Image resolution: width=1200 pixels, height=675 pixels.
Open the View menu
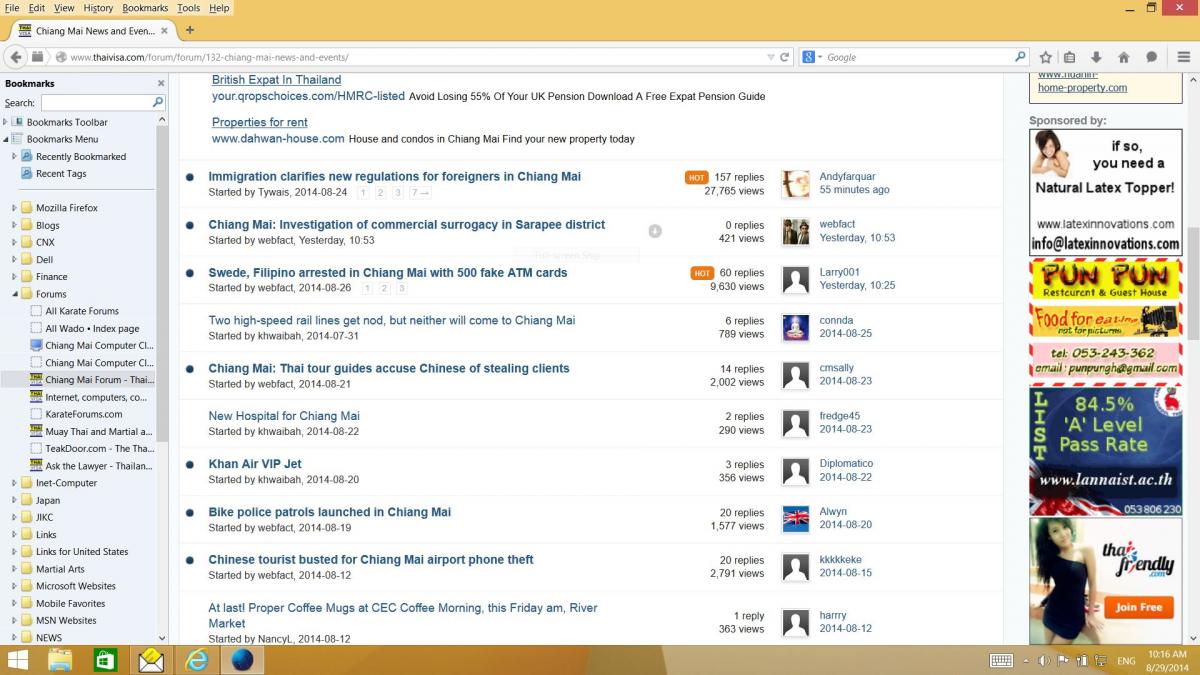tap(64, 8)
